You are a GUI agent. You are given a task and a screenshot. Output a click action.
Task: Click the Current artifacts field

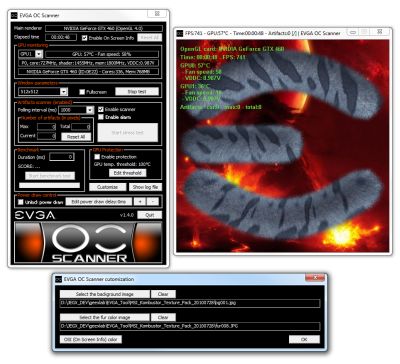46,136
